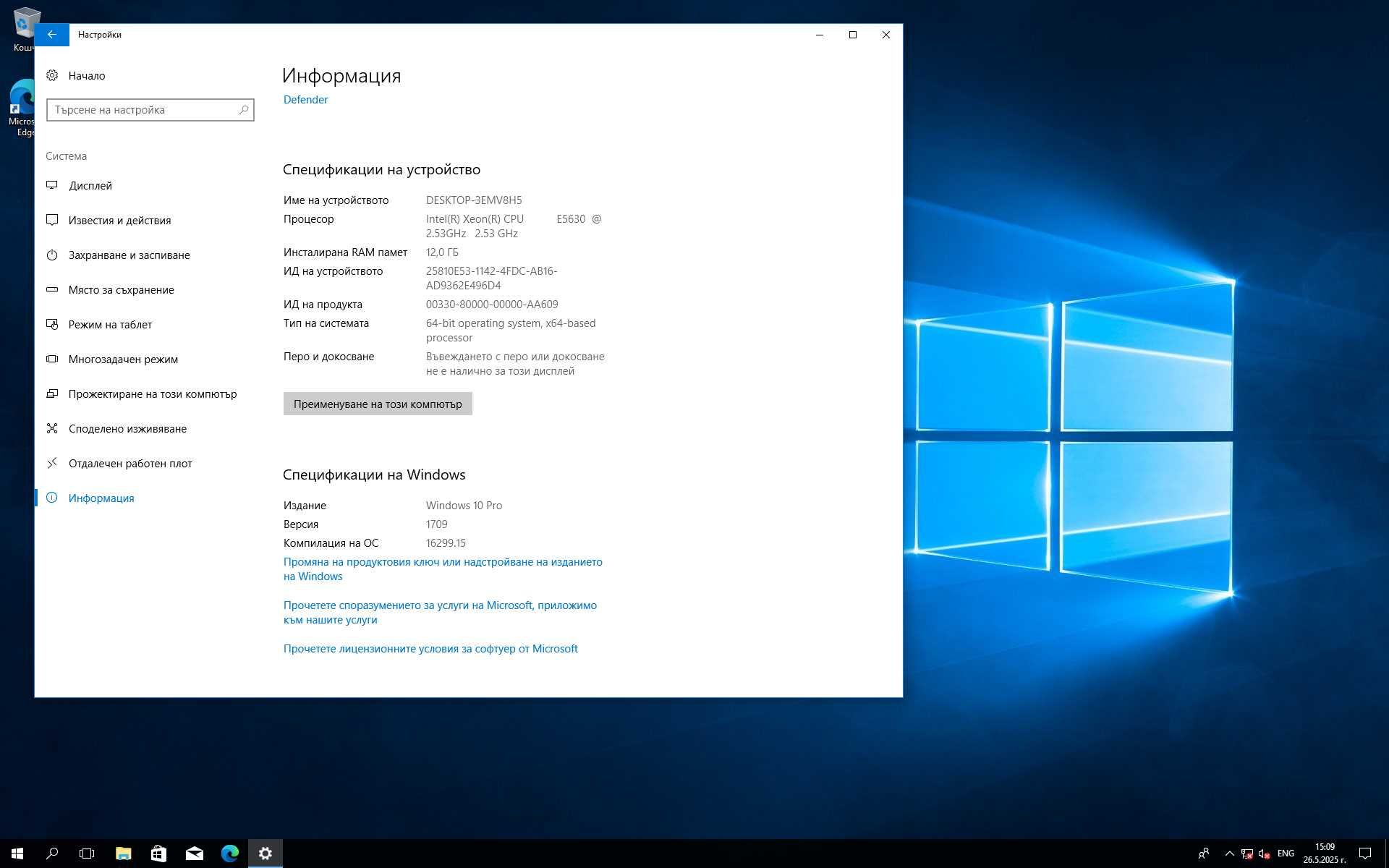Click the projecting icon for Прожектиране
Image resolution: width=1389 pixels, height=868 pixels.
pyautogui.click(x=52, y=393)
